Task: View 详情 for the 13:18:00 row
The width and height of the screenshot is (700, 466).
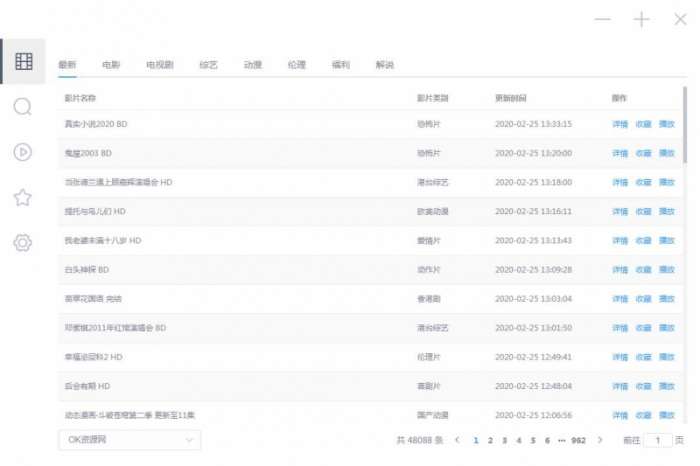Action: tap(620, 182)
